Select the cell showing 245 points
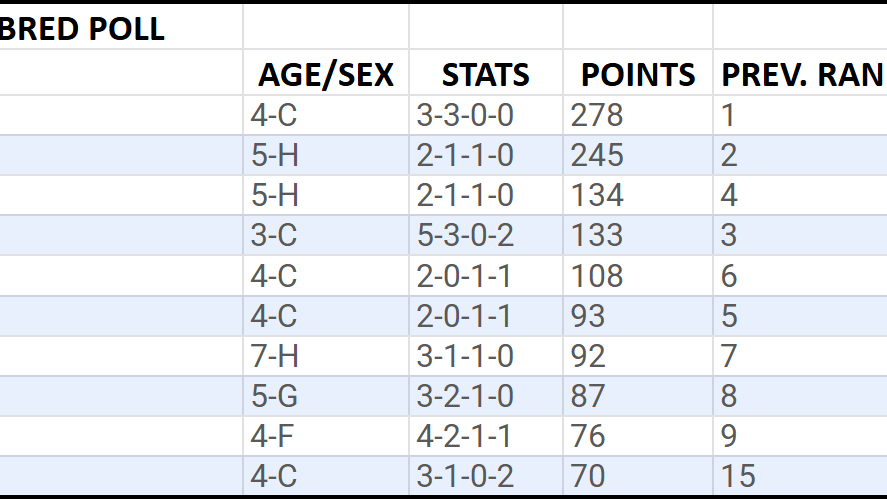The image size is (887, 499). point(638,156)
